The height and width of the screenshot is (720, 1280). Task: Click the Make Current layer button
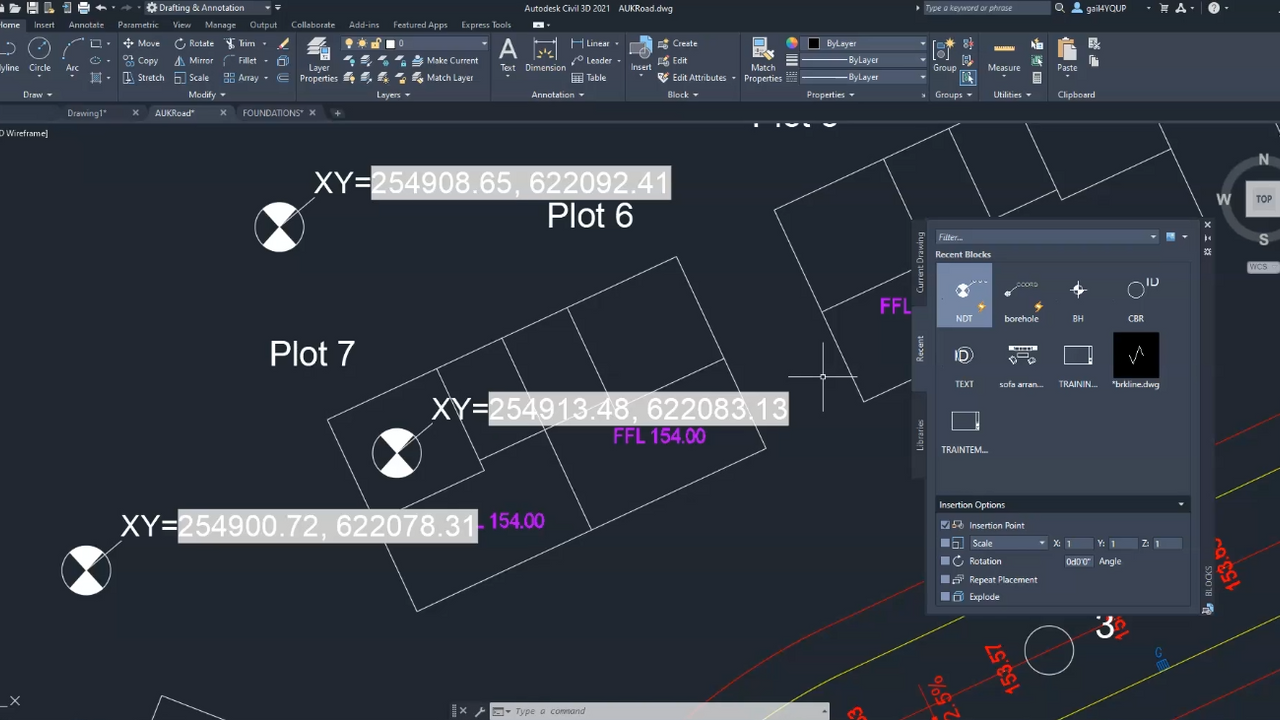[445, 60]
